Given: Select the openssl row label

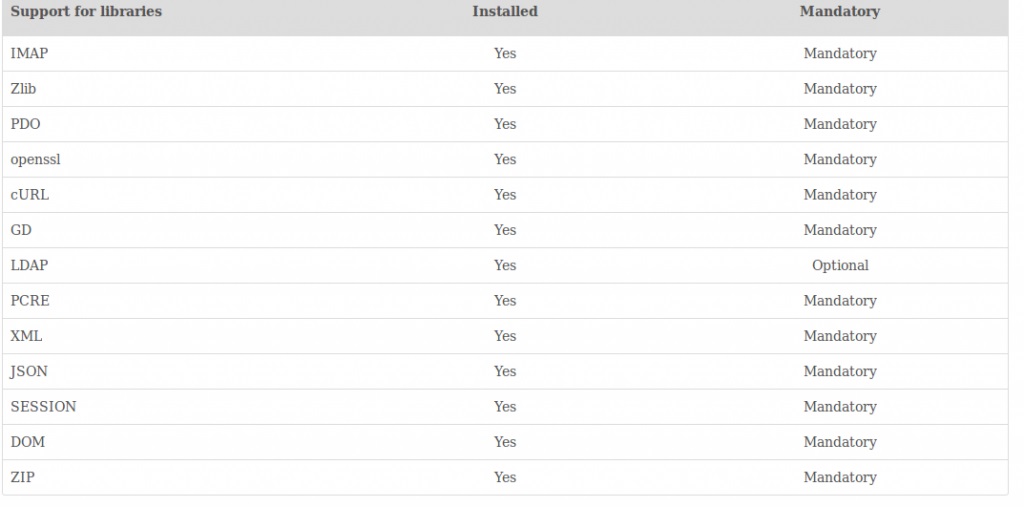Looking at the screenshot, I should 36,159.
